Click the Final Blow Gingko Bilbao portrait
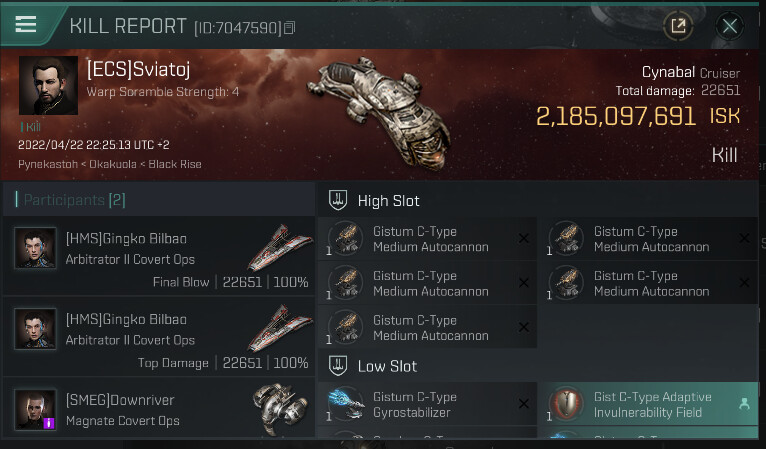Image resolution: width=766 pixels, height=449 pixels. (35, 248)
